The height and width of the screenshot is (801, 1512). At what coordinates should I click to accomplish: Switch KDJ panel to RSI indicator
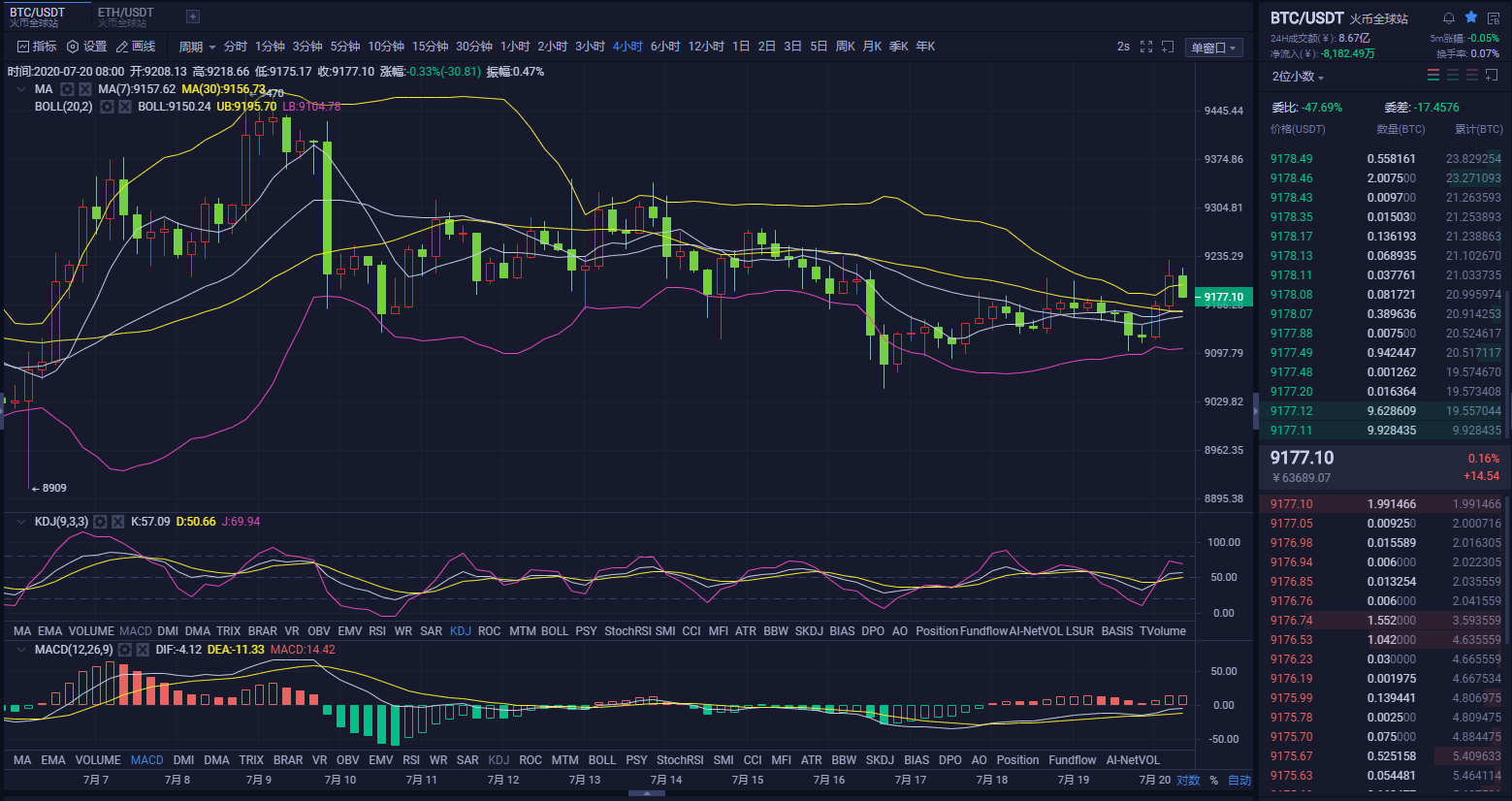click(377, 631)
